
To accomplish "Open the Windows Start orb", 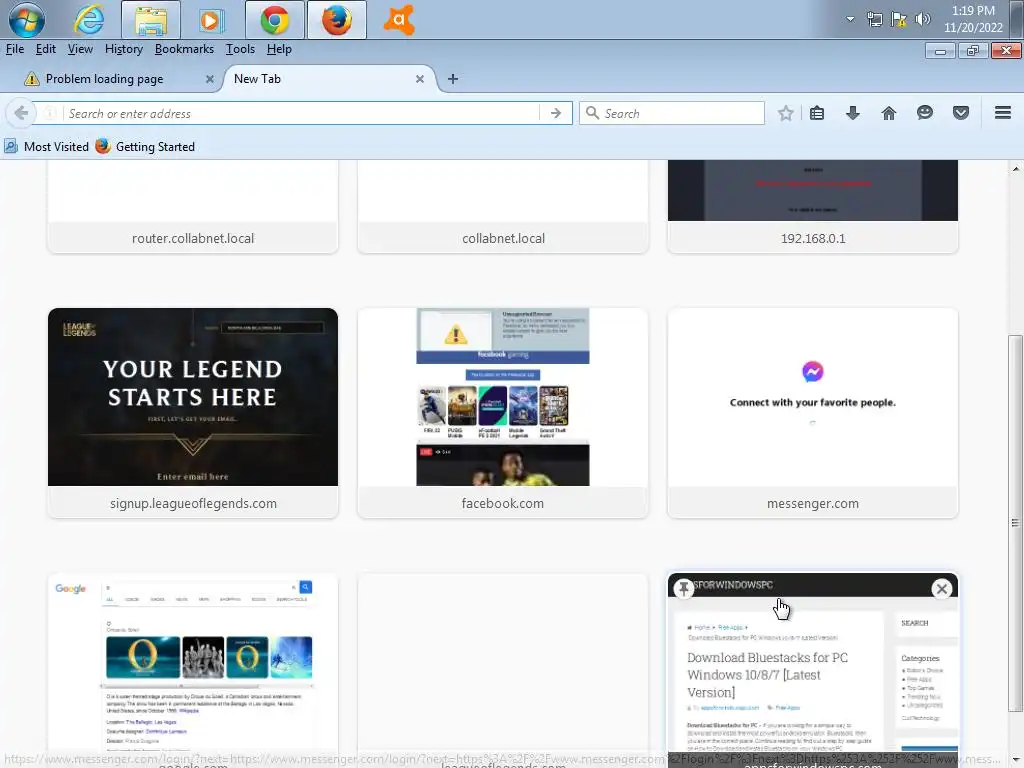I will click(27, 20).
